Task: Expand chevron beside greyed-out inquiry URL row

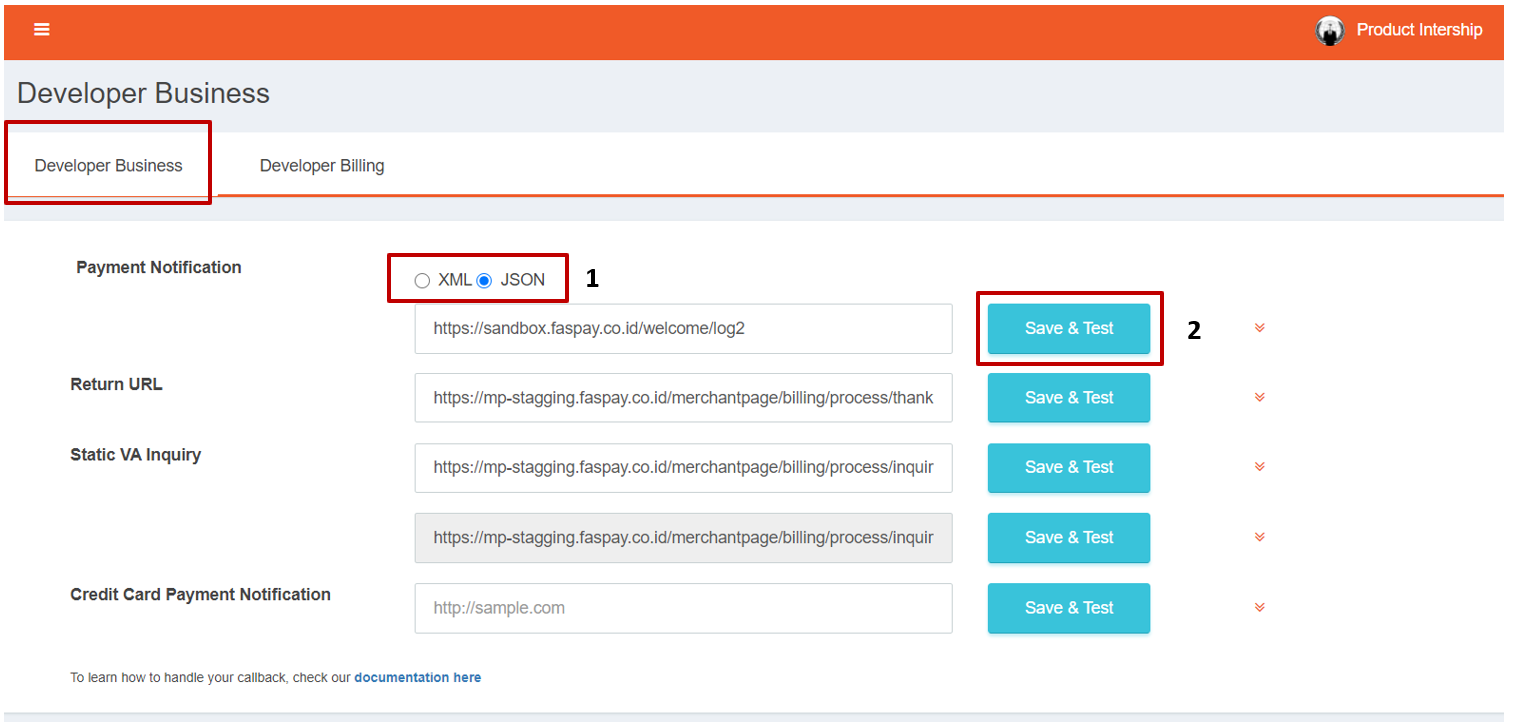Action: click(1259, 537)
